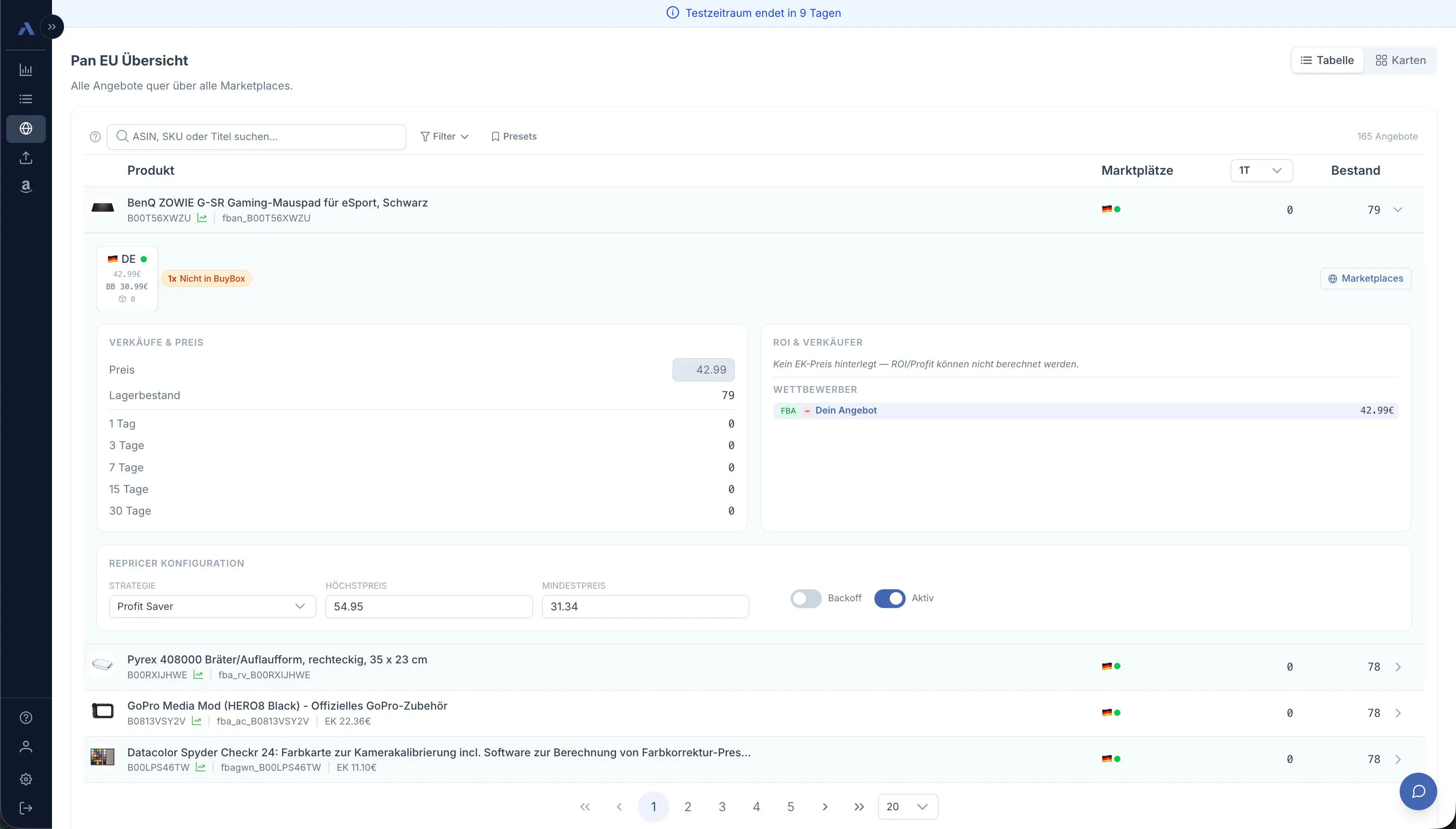Viewport: 1456px width, 829px height.
Task: Go to page 2
Action: coord(688,807)
